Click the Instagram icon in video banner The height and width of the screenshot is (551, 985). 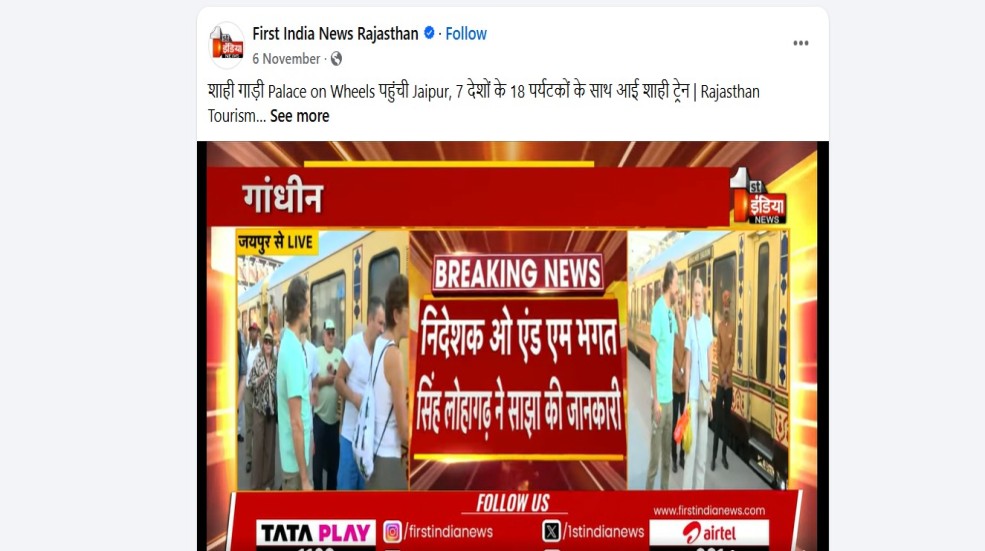click(392, 532)
